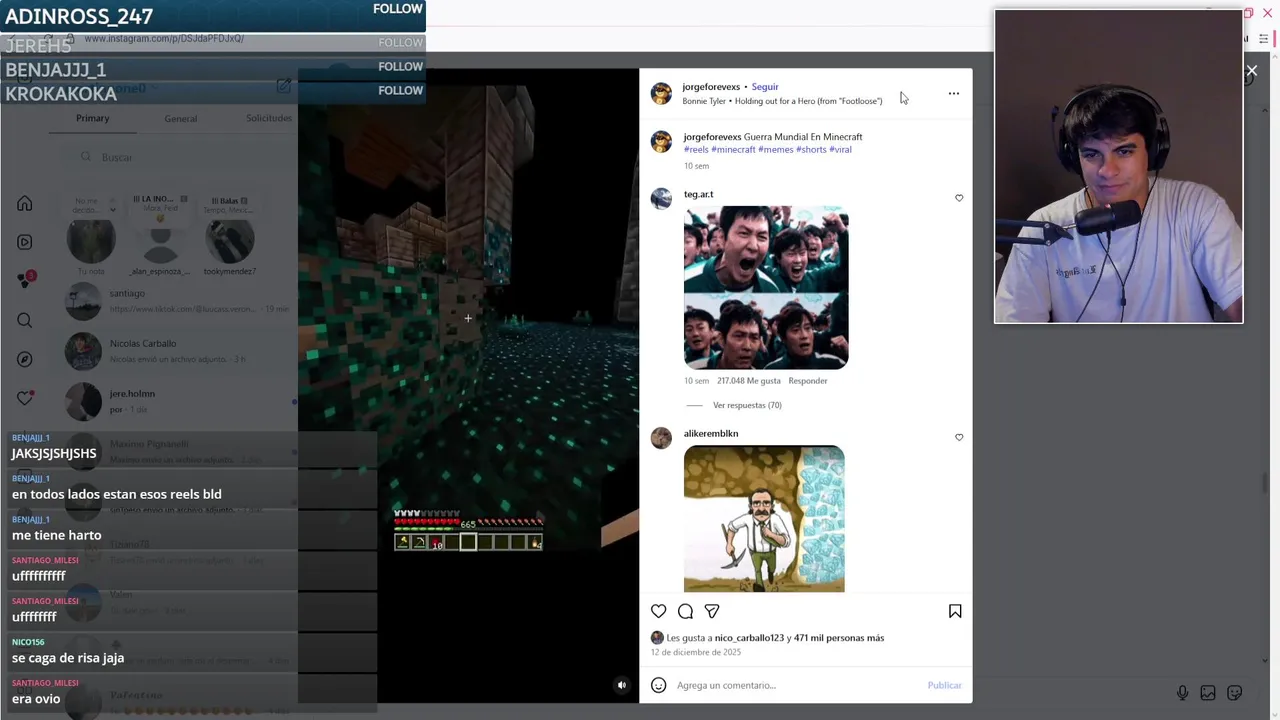Open the Explore compass sidebar icon
The width and height of the screenshot is (1280, 720).
click(x=25, y=359)
